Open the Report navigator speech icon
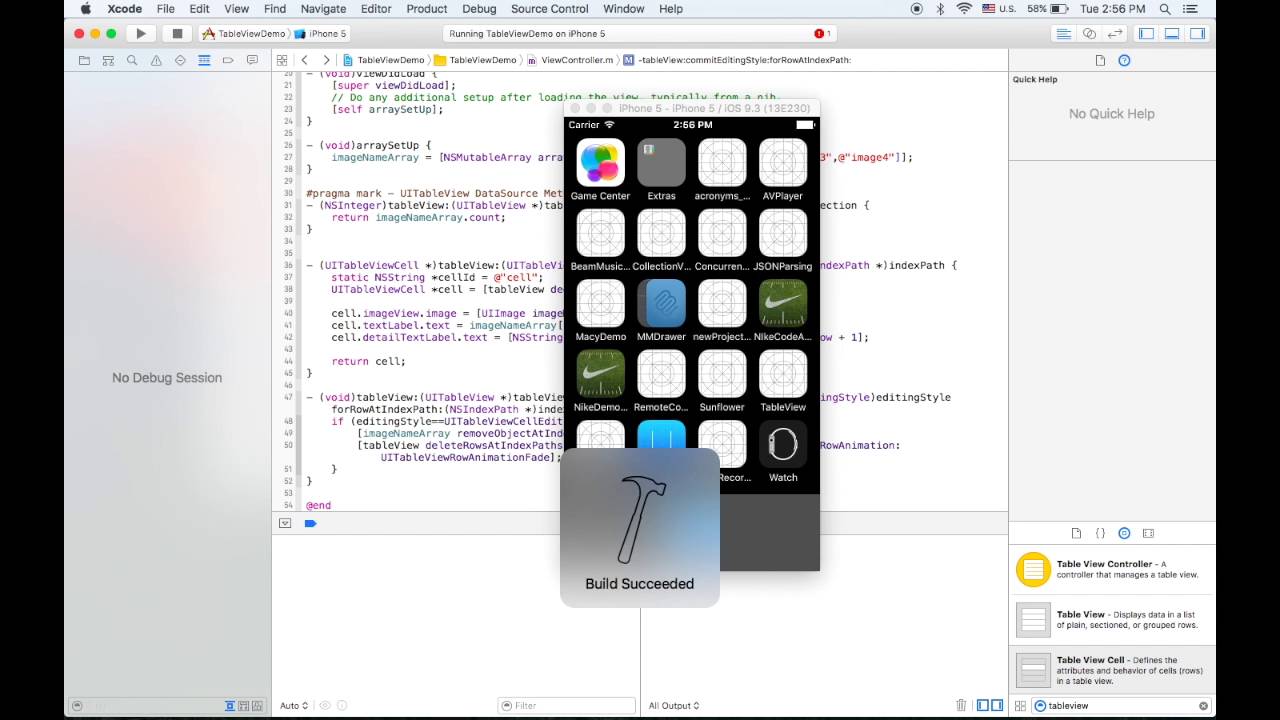The height and width of the screenshot is (720, 1280). [252, 60]
